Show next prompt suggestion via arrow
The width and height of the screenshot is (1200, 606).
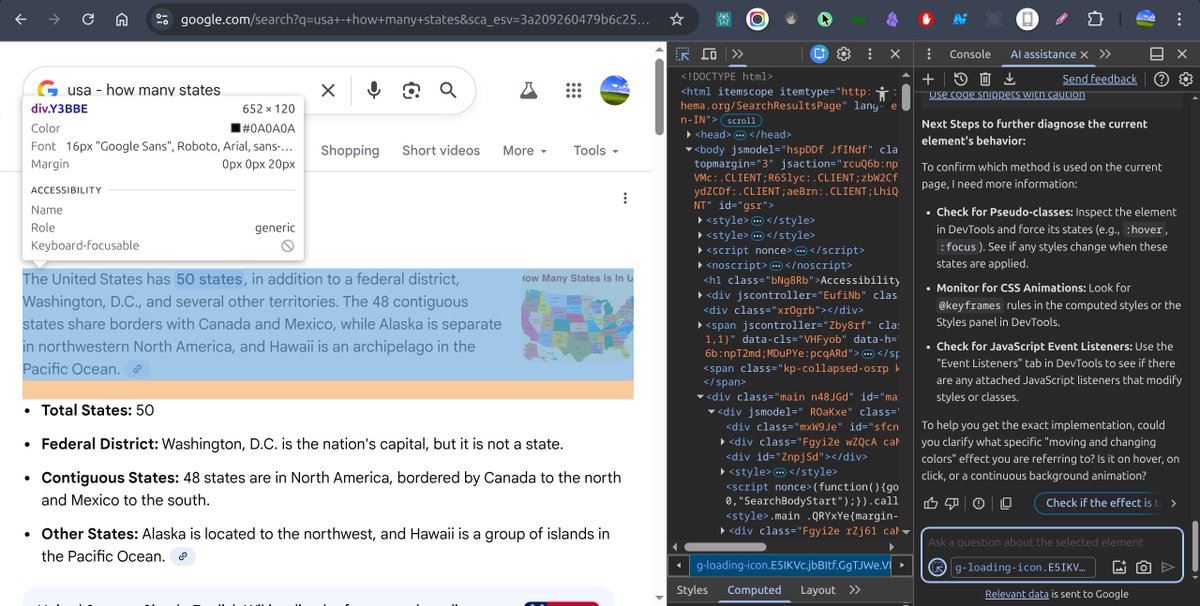pyautogui.click(x=1174, y=503)
